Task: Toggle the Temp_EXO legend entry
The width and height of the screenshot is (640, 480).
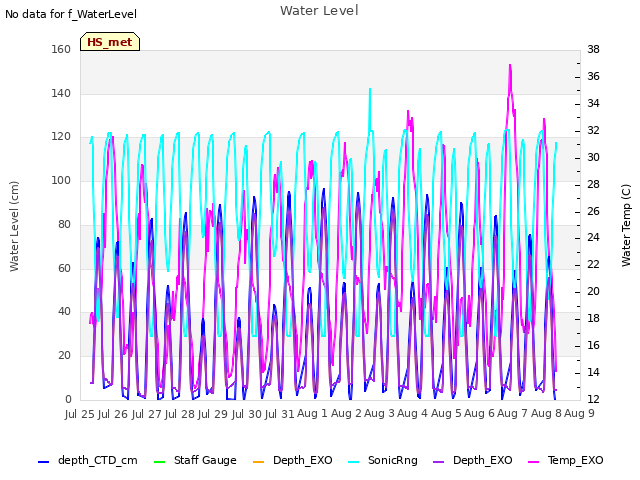Action: pyautogui.click(x=566, y=460)
